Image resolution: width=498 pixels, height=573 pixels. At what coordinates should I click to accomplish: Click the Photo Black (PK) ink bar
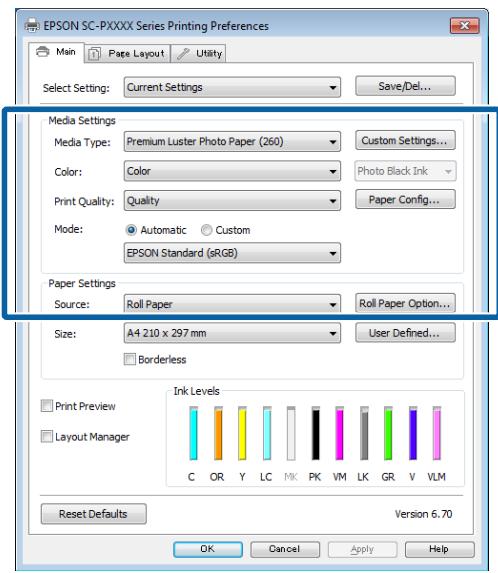[x=315, y=433]
